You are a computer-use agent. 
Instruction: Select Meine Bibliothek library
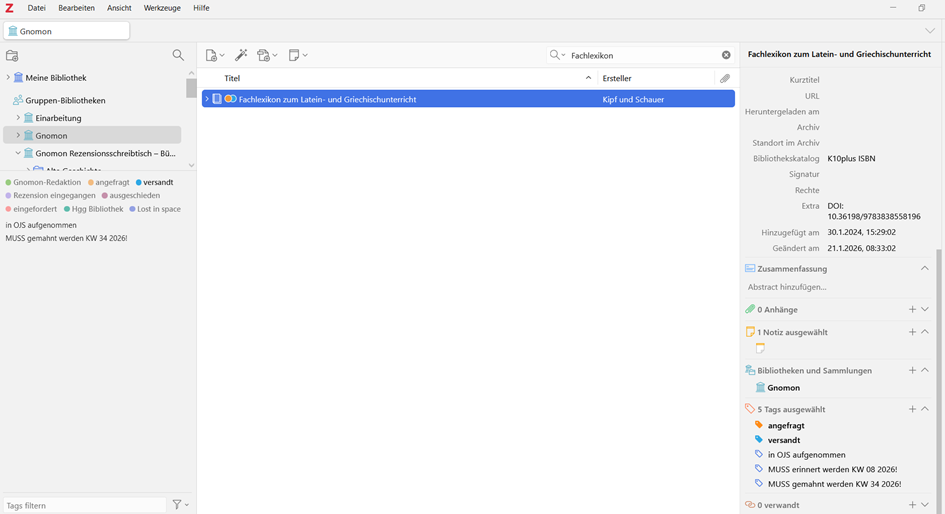(55, 78)
